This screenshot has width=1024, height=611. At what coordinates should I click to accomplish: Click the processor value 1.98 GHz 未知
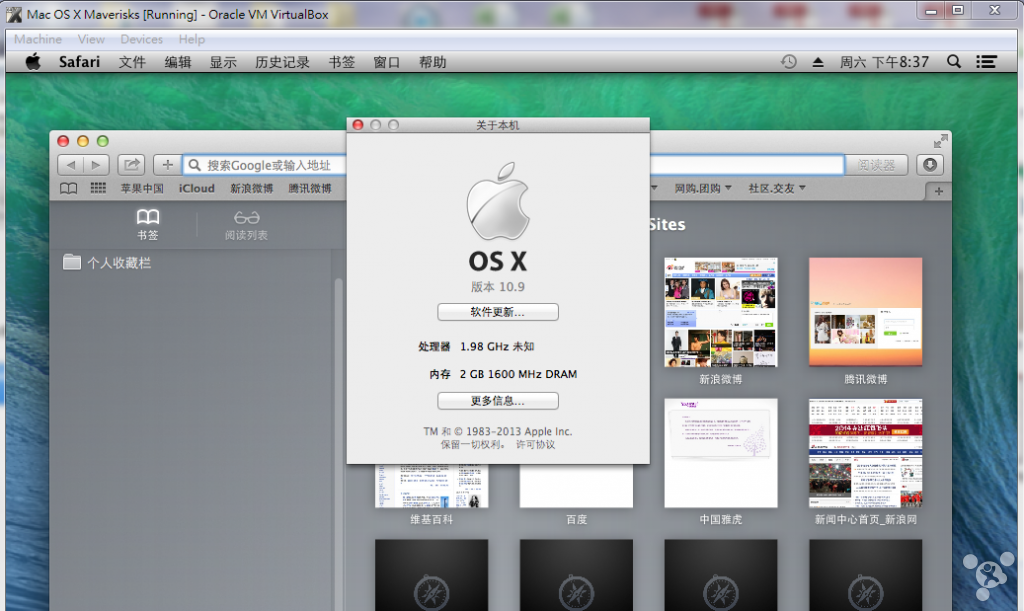click(x=497, y=347)
